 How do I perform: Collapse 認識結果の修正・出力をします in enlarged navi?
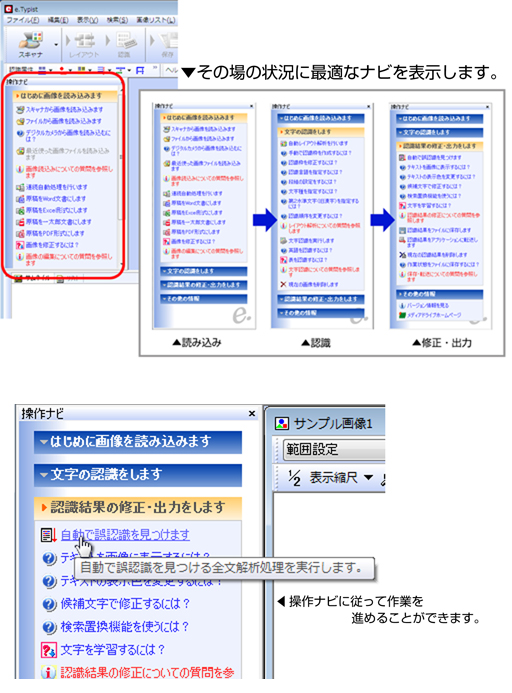tap(138, 508)
